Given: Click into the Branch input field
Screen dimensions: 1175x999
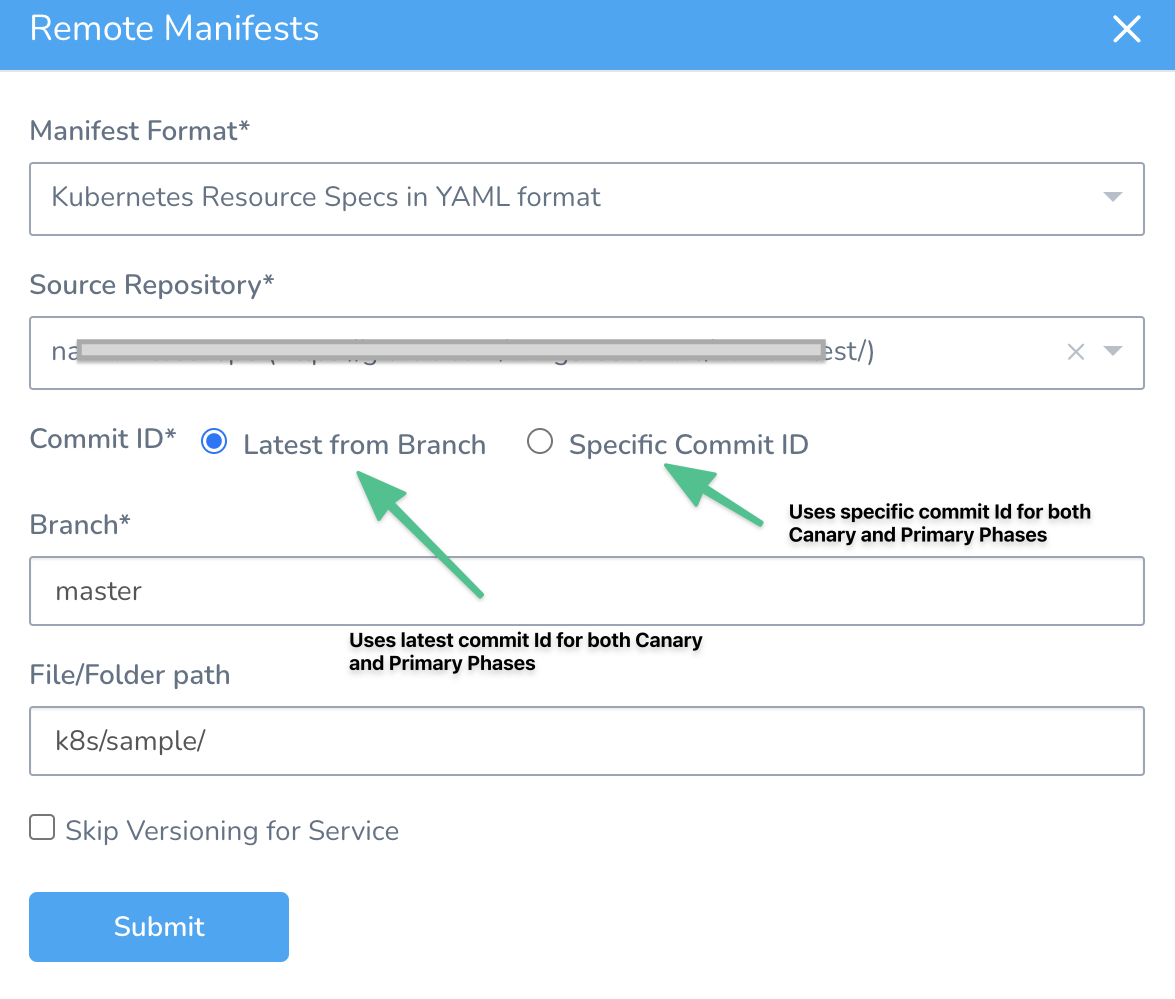Looking at the screenshot, I should coord(587,591).
